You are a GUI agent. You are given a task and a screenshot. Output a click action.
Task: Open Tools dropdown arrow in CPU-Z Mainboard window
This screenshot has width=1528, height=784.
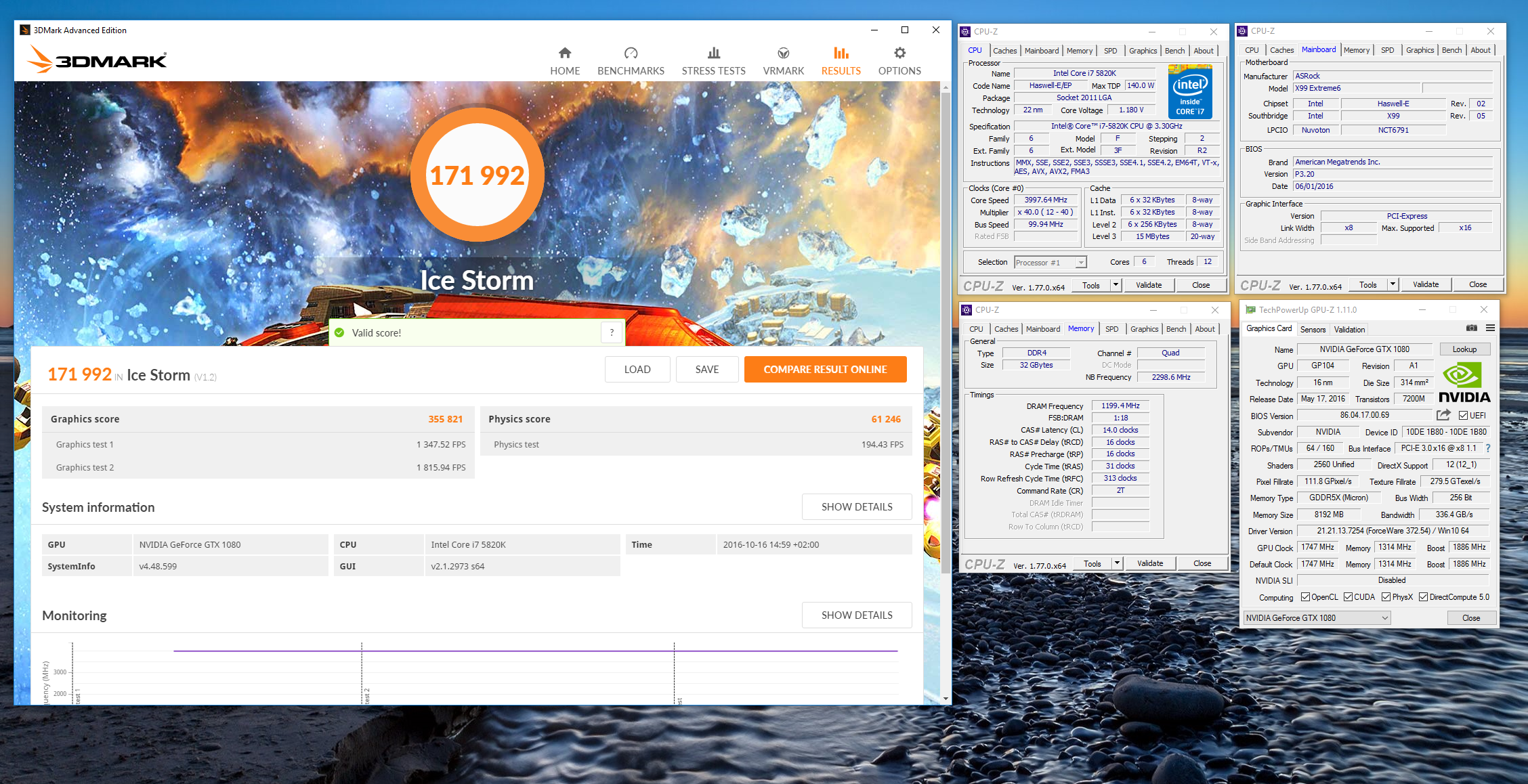pyautogui.click(x=1393, y=284)
